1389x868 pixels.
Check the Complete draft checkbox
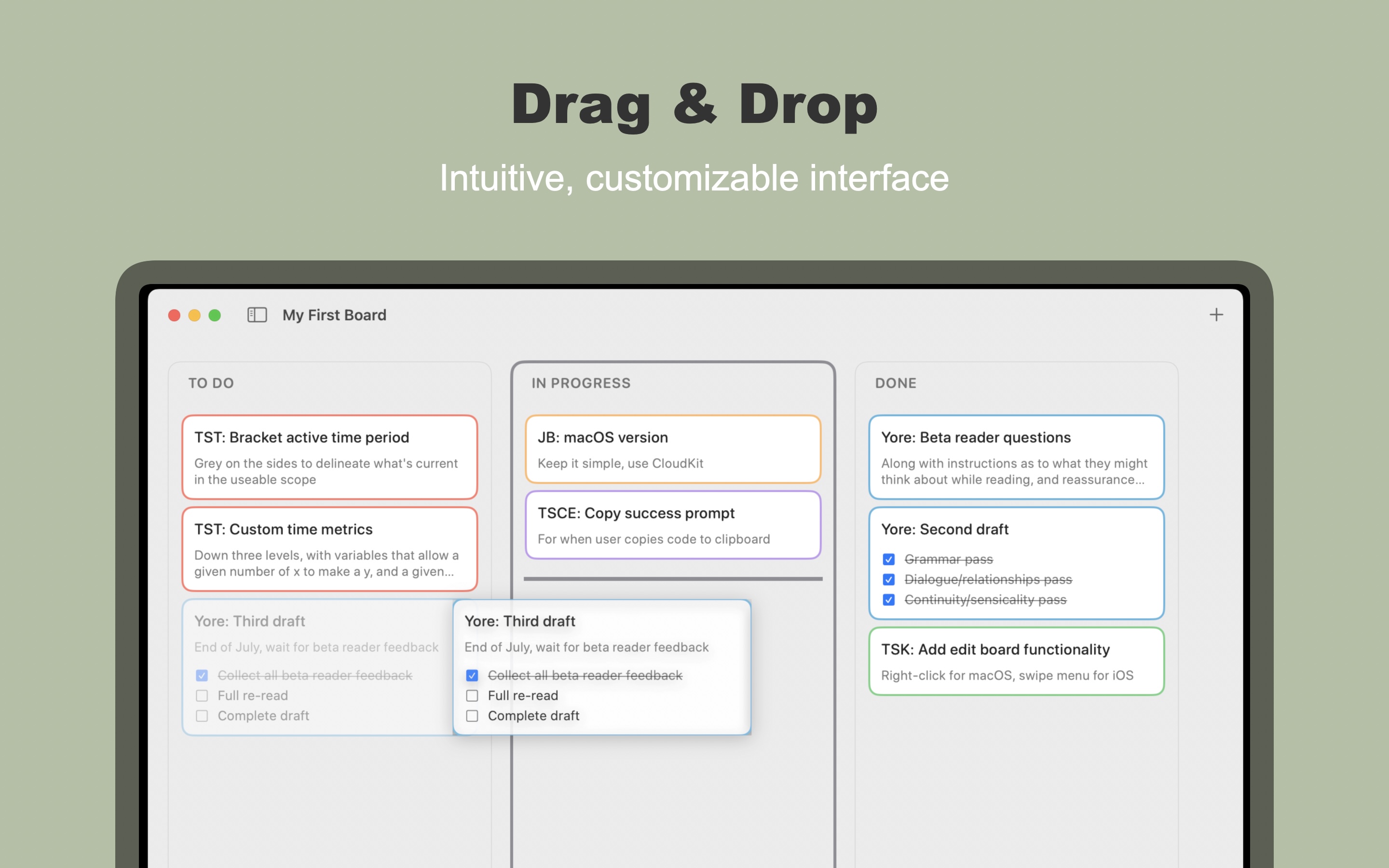(x=472, y=716)
